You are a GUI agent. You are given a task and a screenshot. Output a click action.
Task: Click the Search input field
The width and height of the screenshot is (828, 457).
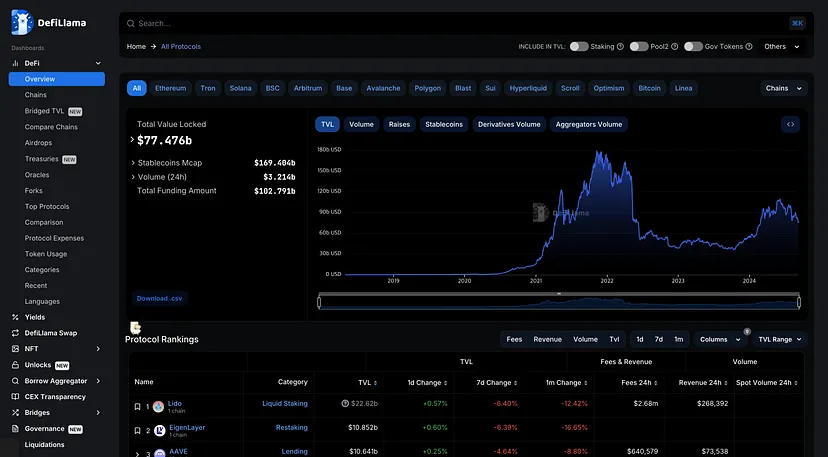point(450,23)
